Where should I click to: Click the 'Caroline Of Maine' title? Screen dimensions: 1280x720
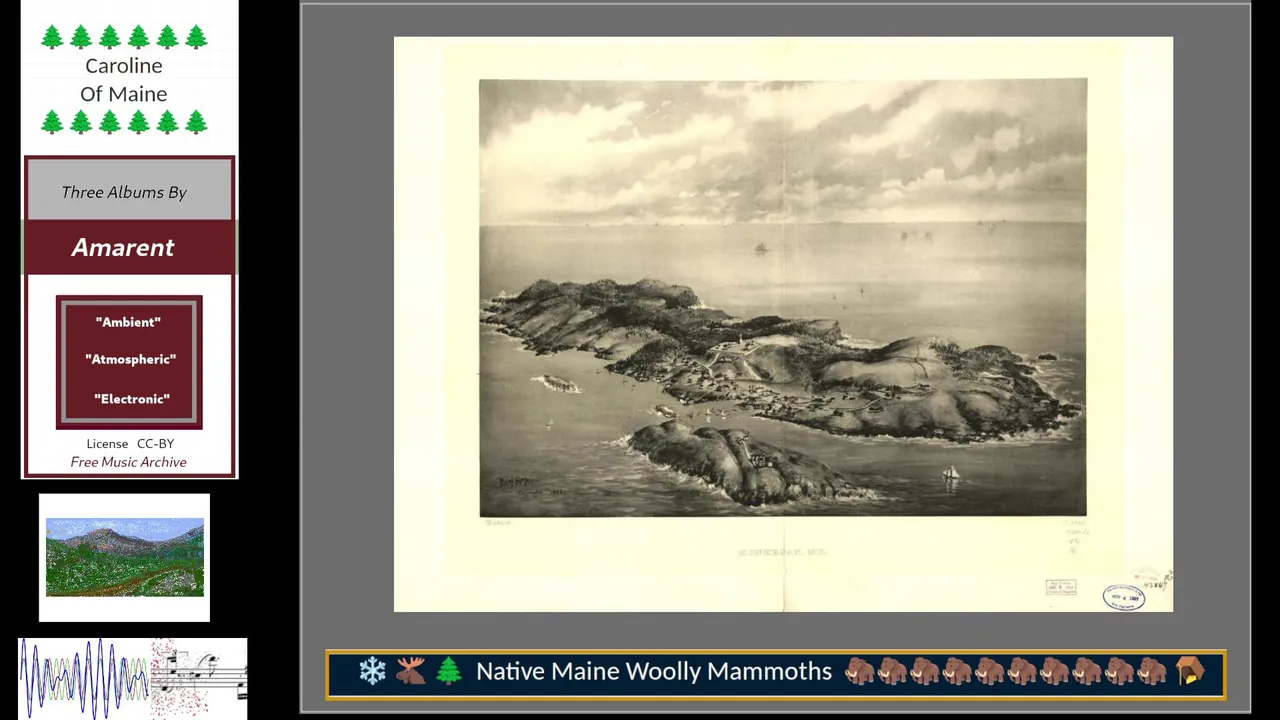[x=124, y=80]
